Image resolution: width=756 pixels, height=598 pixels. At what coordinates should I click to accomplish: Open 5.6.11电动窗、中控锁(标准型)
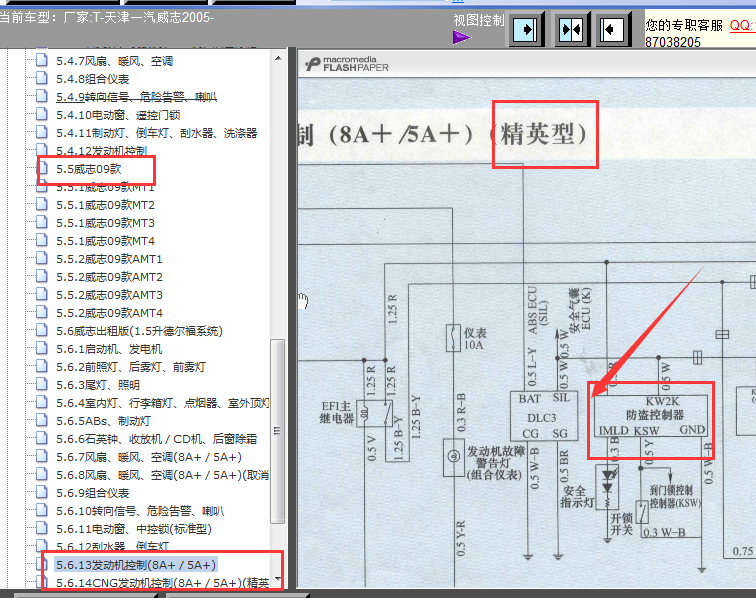point(134,530)
